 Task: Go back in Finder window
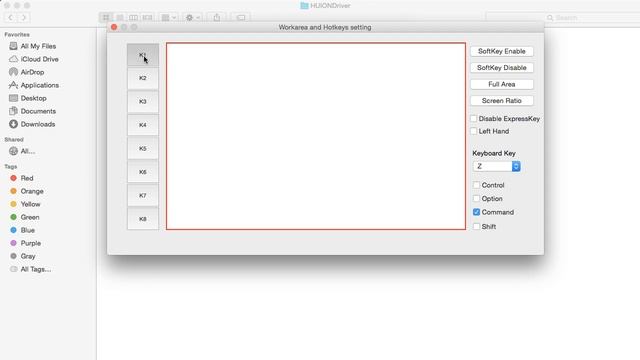click(x=11, y=18)
